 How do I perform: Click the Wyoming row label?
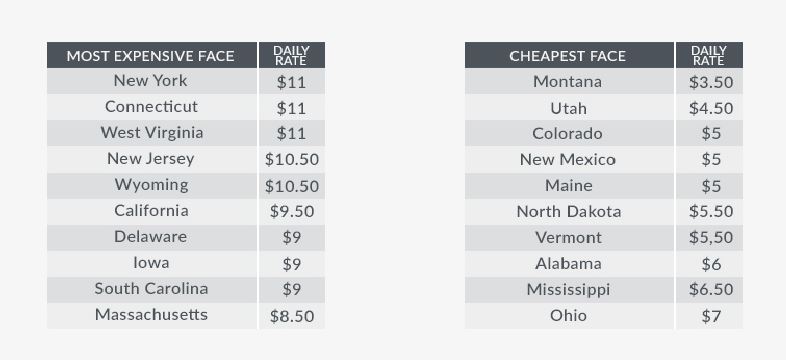click(x=151, y=185)
